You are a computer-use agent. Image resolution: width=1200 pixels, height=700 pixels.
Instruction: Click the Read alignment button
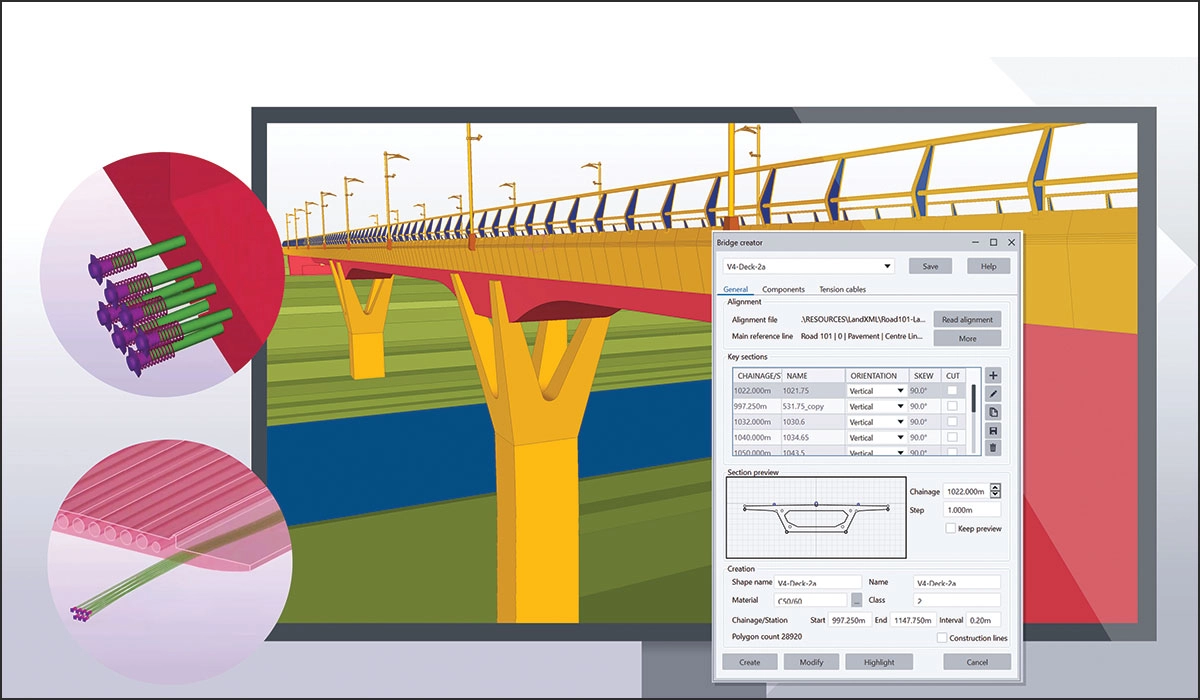pos(967,319)
